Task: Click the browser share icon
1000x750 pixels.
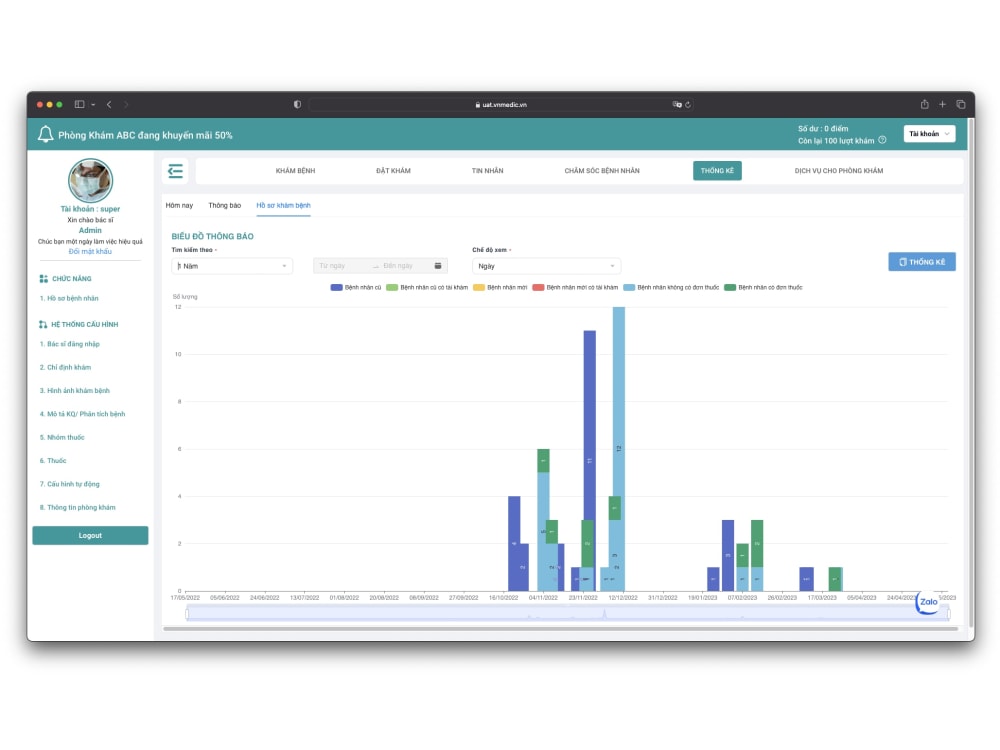Action: click(924, 105)
